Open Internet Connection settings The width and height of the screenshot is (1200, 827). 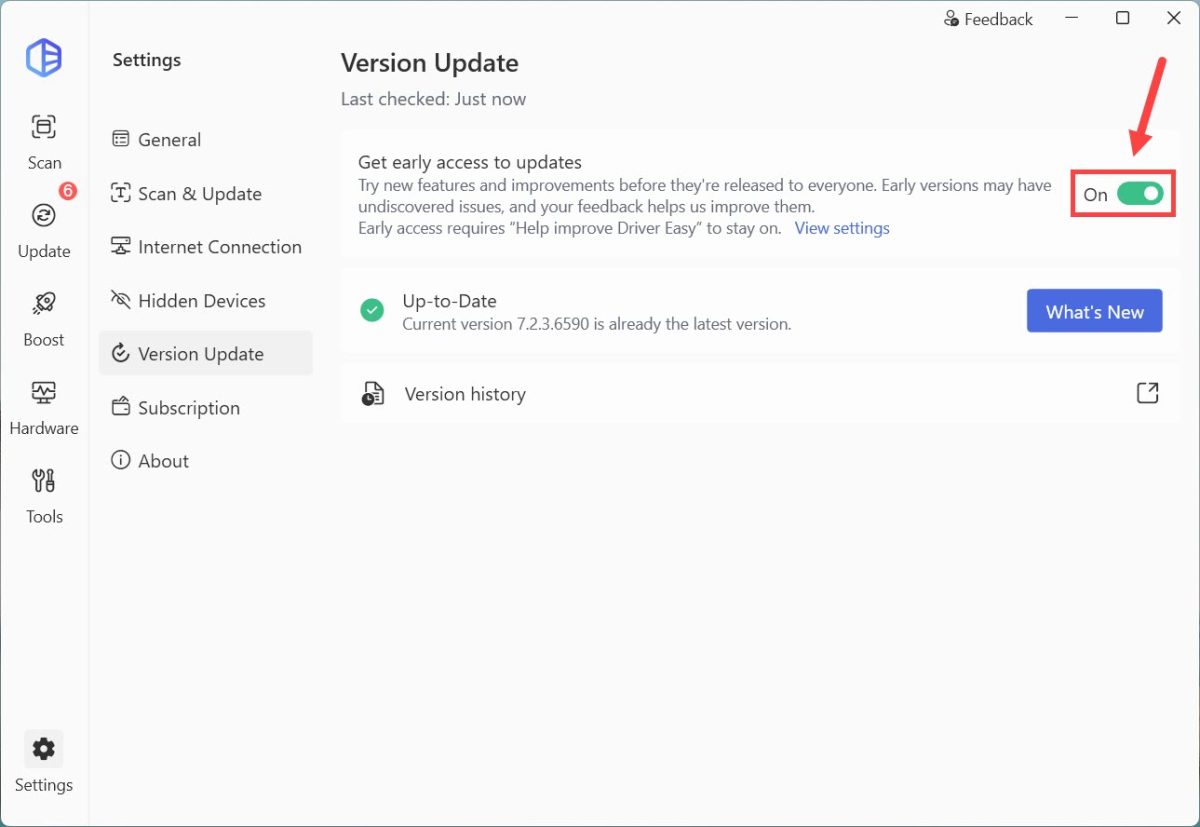click(x=206, y=247)
